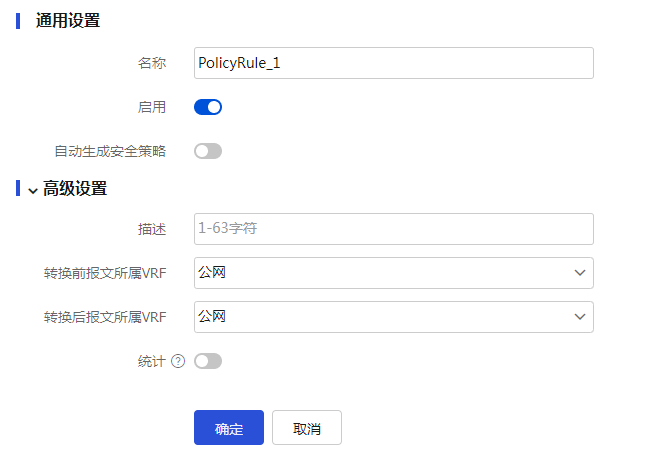
Task: Click the 转换后报文所属VRF label
Action: coord(105,317)
